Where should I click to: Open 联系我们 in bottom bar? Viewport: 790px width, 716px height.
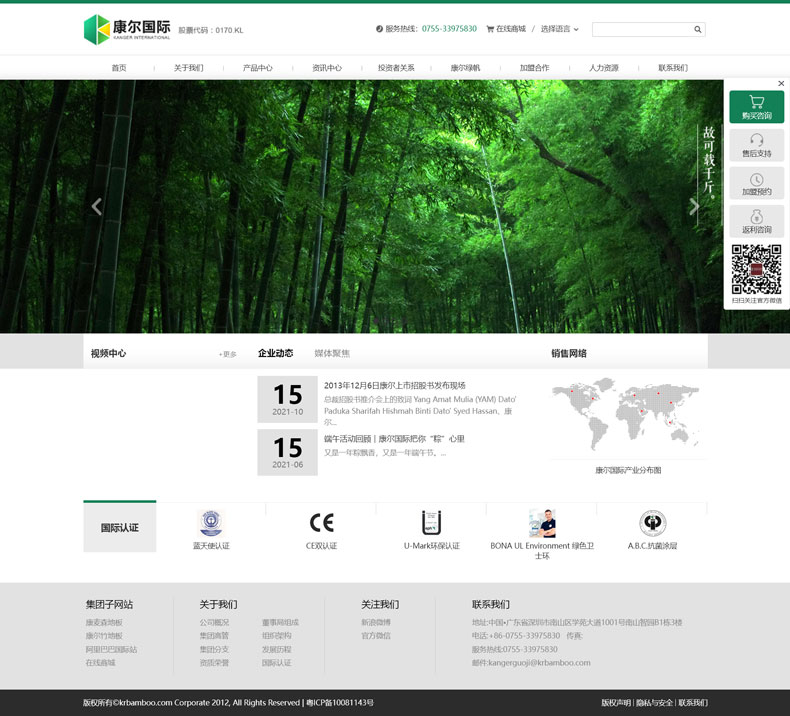tap(693, 702)
